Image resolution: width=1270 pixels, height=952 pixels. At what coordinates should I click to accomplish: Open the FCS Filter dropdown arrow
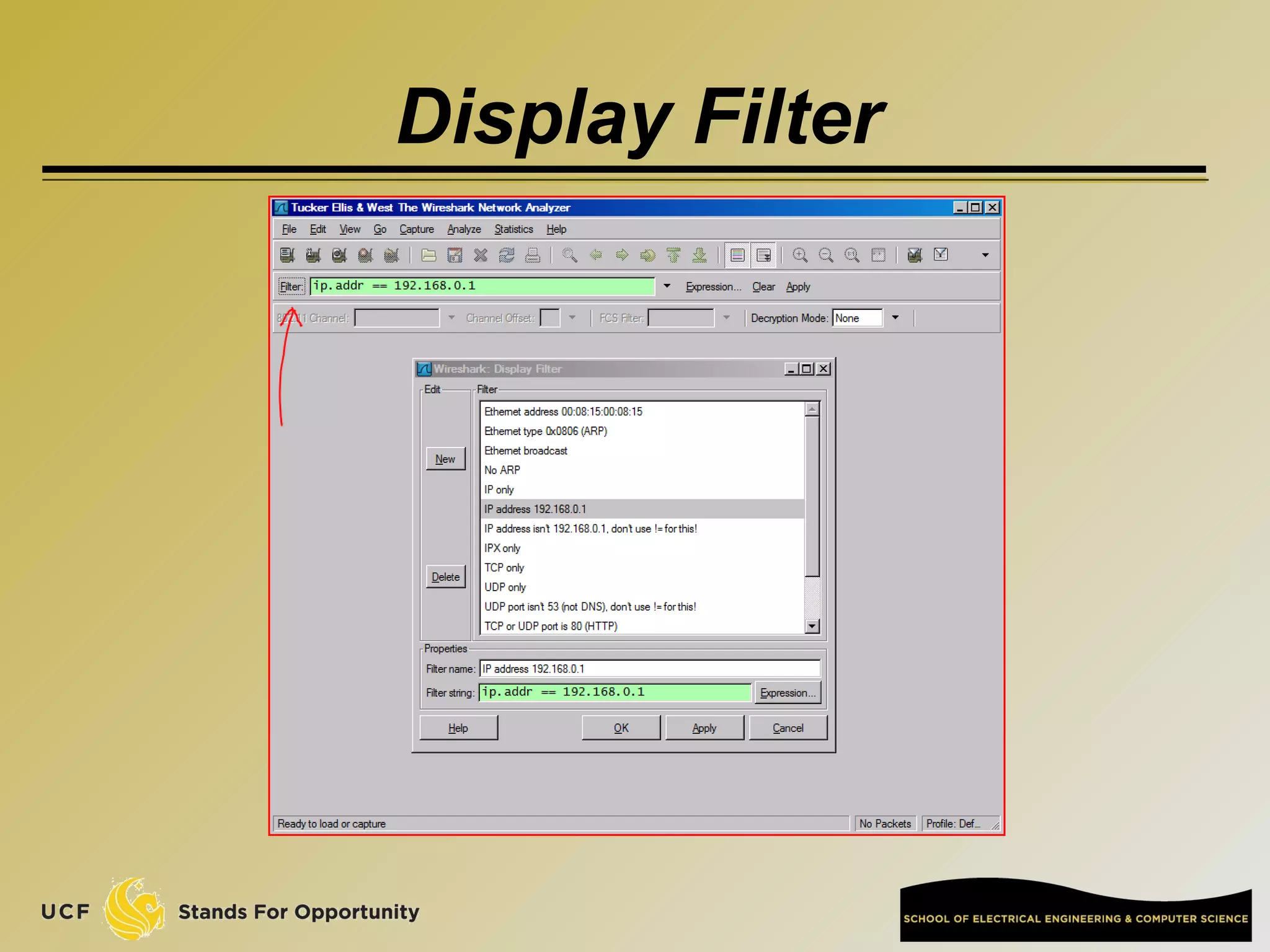click(x=726, y=318)
